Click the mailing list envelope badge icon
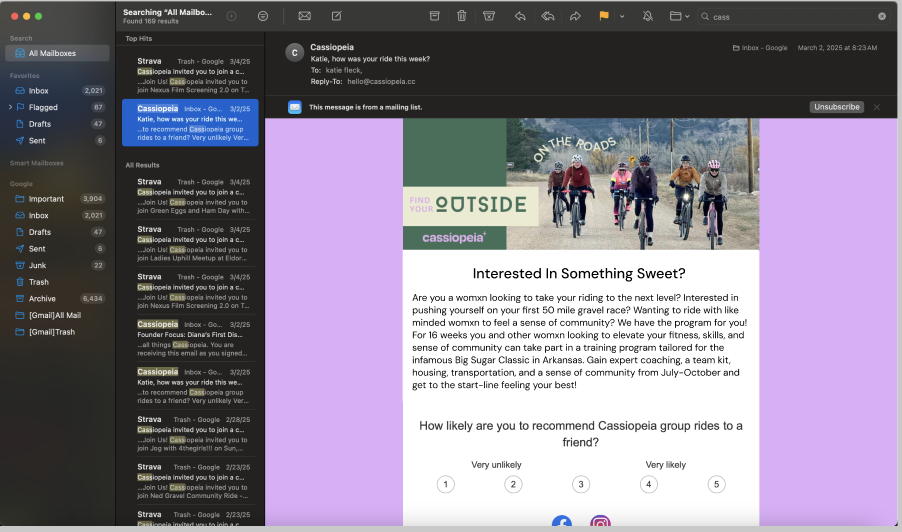 295,107
